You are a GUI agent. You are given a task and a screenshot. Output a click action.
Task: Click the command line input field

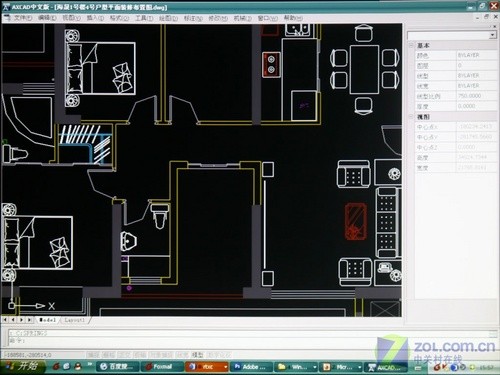point(250,341)
